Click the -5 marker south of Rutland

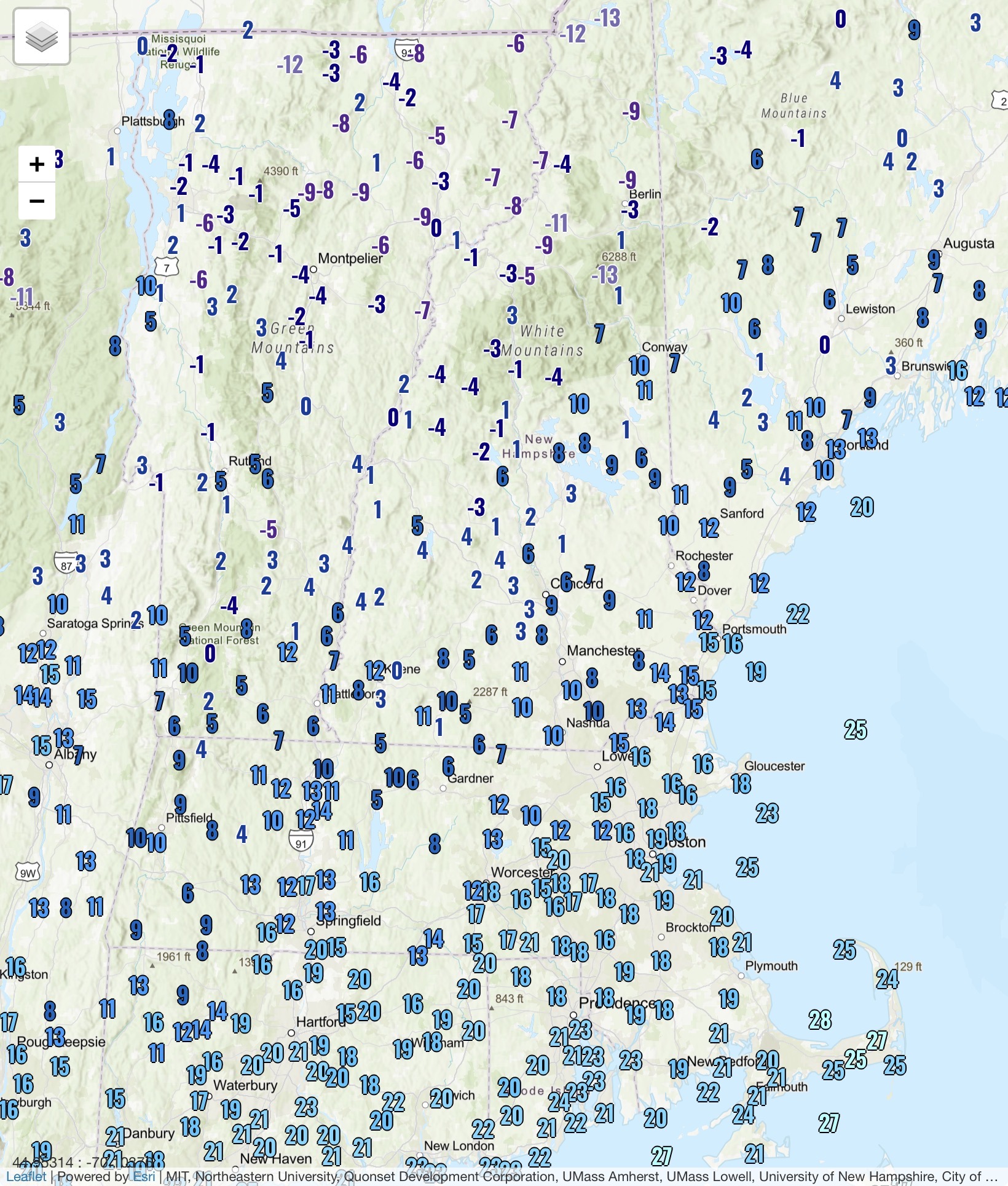pos(268,529)
